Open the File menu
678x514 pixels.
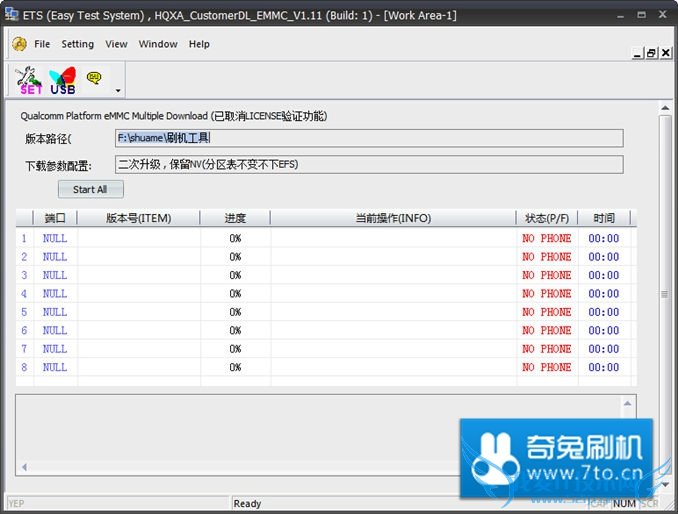42,44
